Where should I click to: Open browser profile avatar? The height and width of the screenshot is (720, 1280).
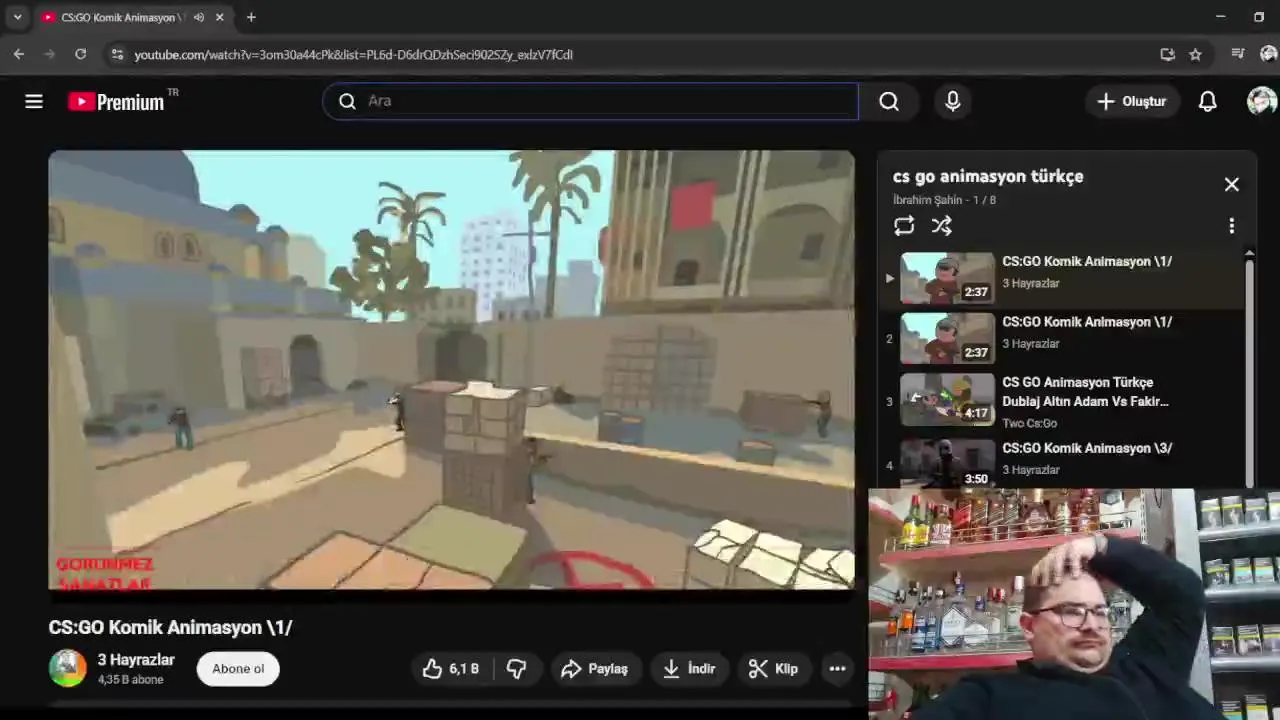(1269, 54)
